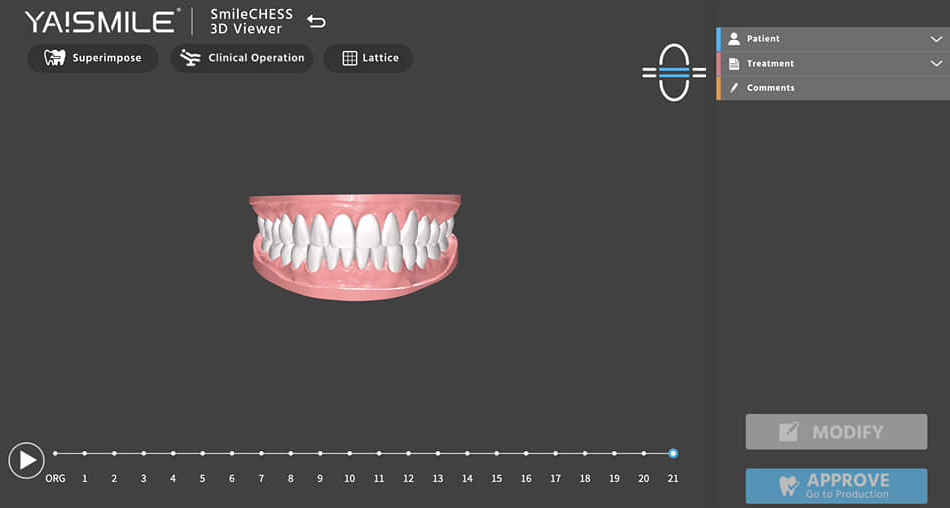Click the tooth icon on Approve button
950x508 pixels.
pos(789,486)
